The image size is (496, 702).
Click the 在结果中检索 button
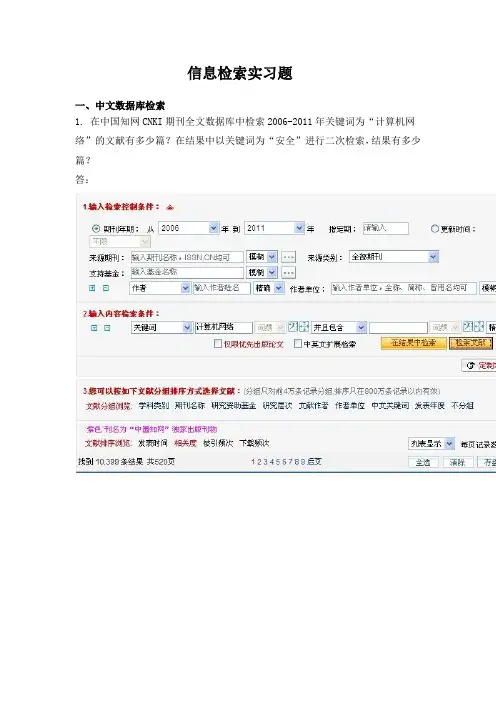click(x=414, y=343)
